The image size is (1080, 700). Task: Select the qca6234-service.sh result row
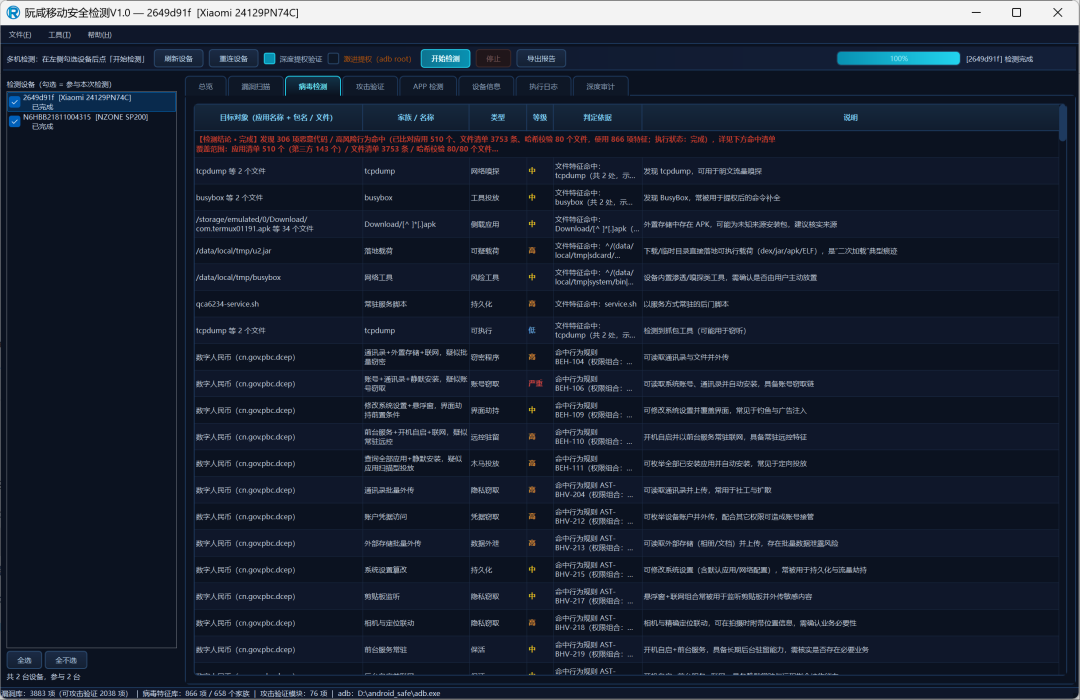(626, 304)
